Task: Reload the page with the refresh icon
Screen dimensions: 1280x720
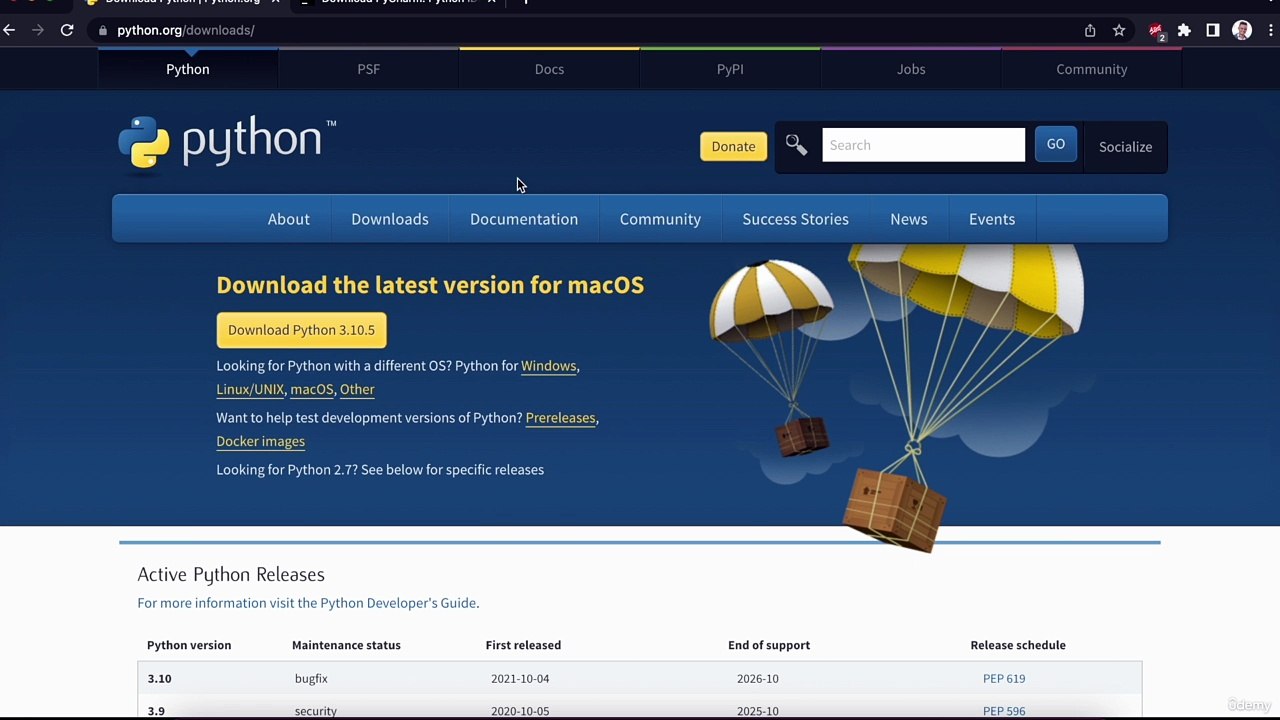Action: (67, 30)
